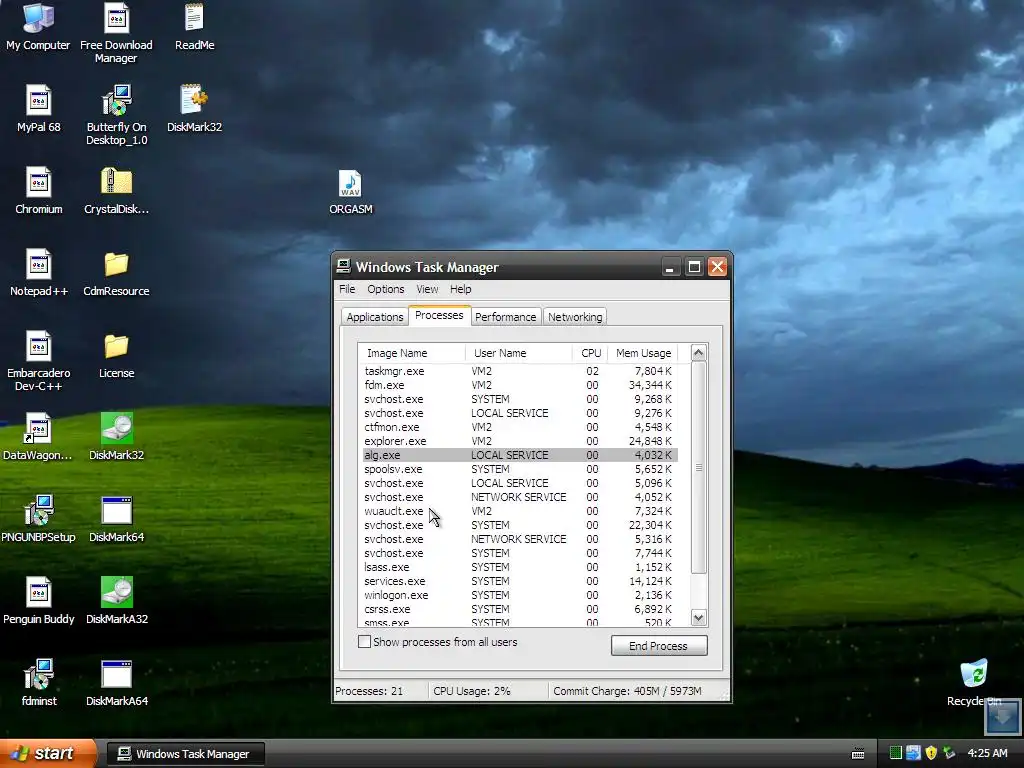Click the Task Manager title bar icon
The width and height of the screenshot is (1024, 768).
click(344, 266)
